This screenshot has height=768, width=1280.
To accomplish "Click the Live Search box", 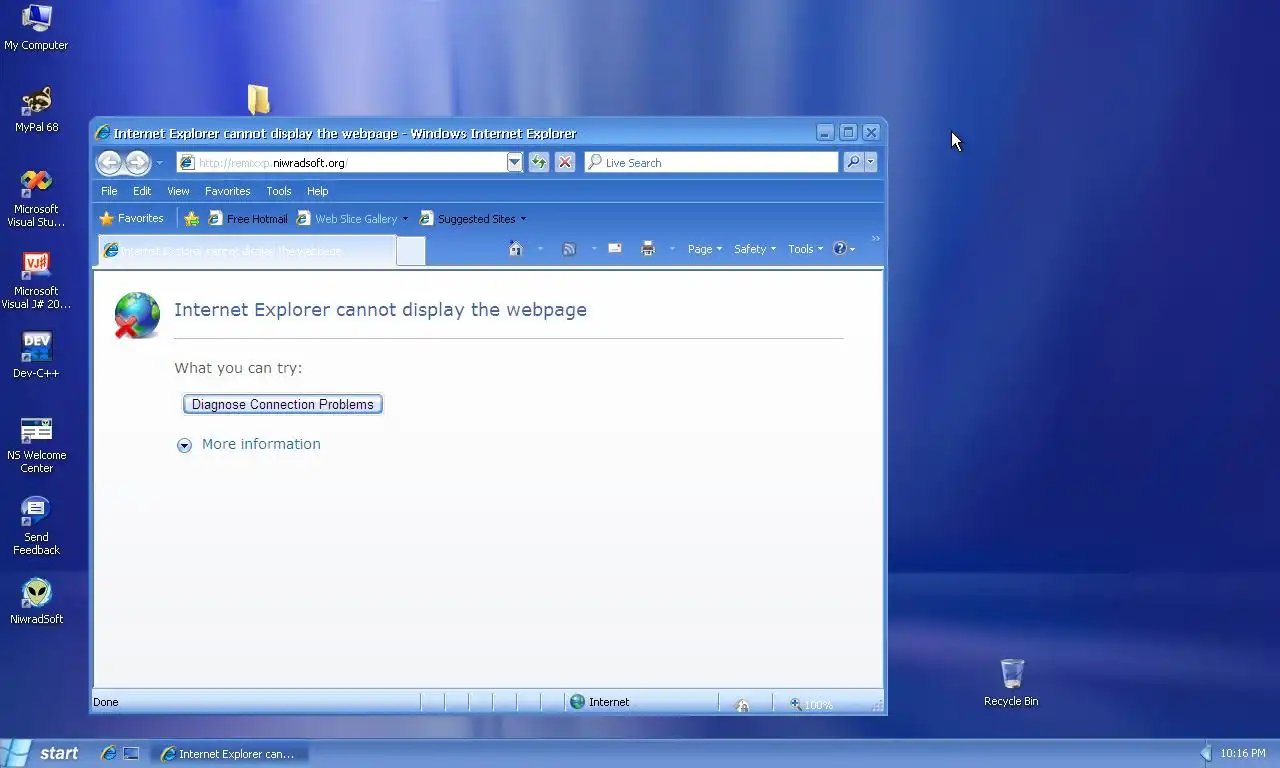I will click(x=711, y=163).
